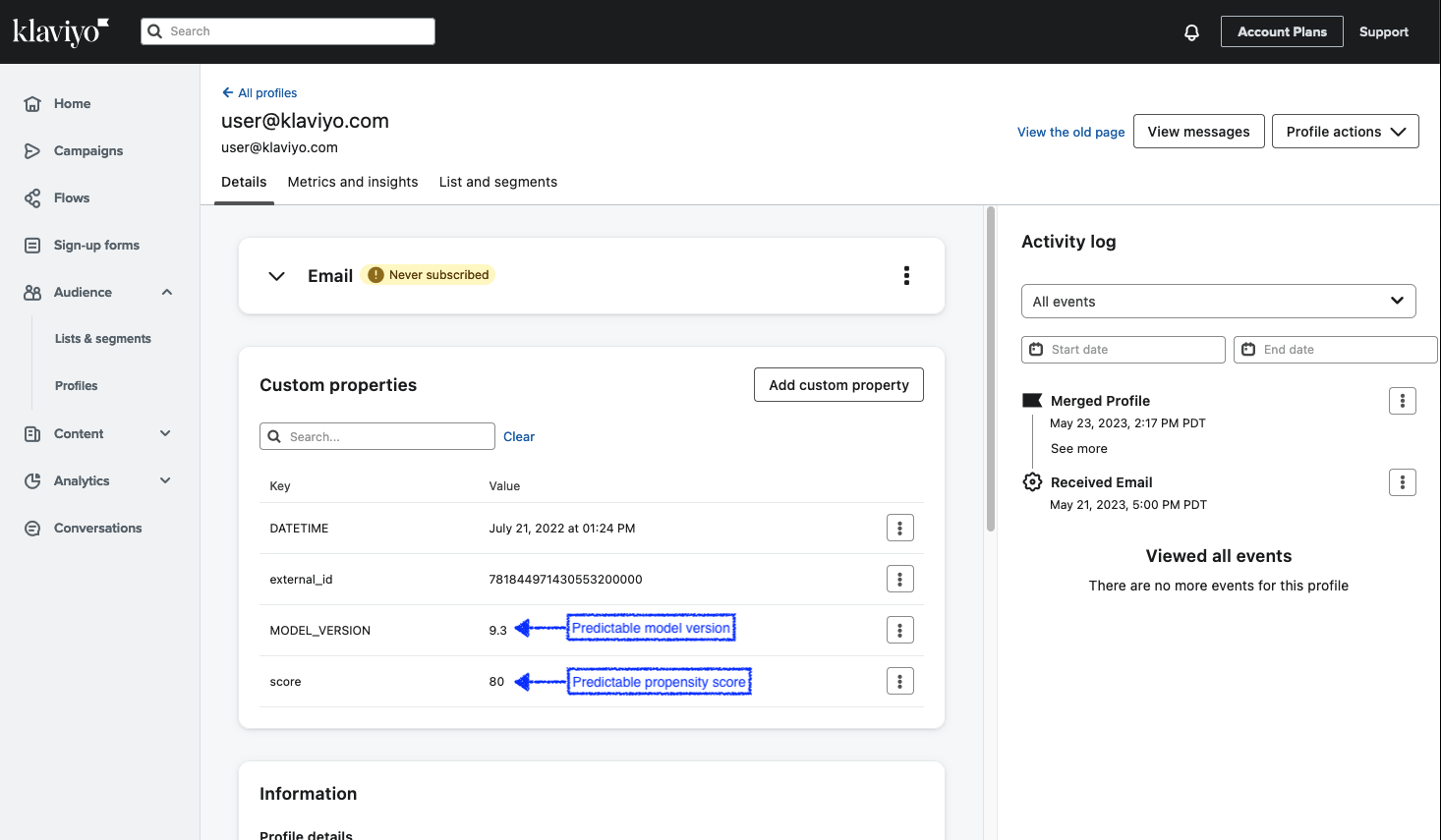Select the DATETIME value July 21, 2022
This screenshot has width=1441, height=840.
tap(562, 529)
